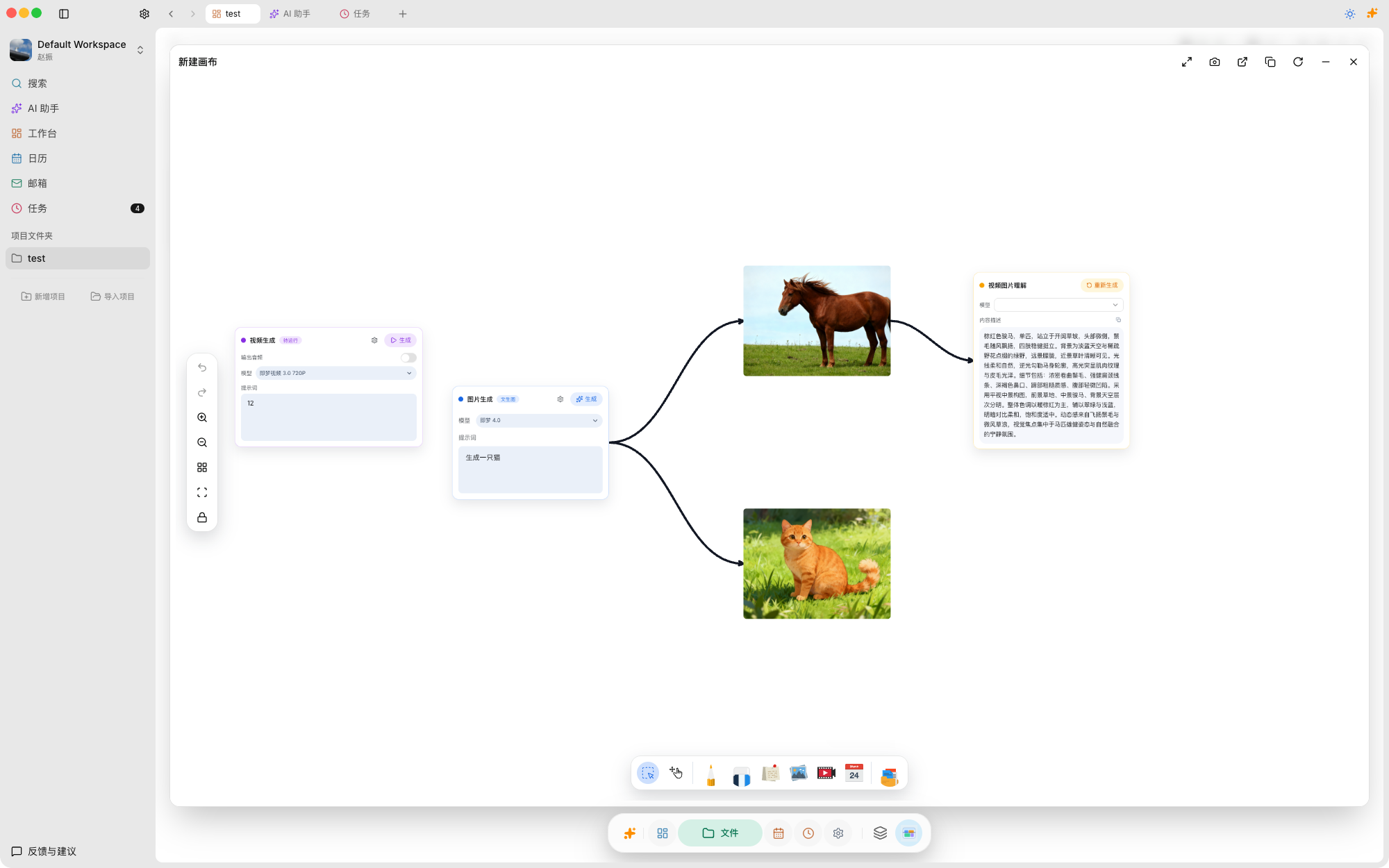Open the layers icon in the bottom bar

[x=879, y=833]
